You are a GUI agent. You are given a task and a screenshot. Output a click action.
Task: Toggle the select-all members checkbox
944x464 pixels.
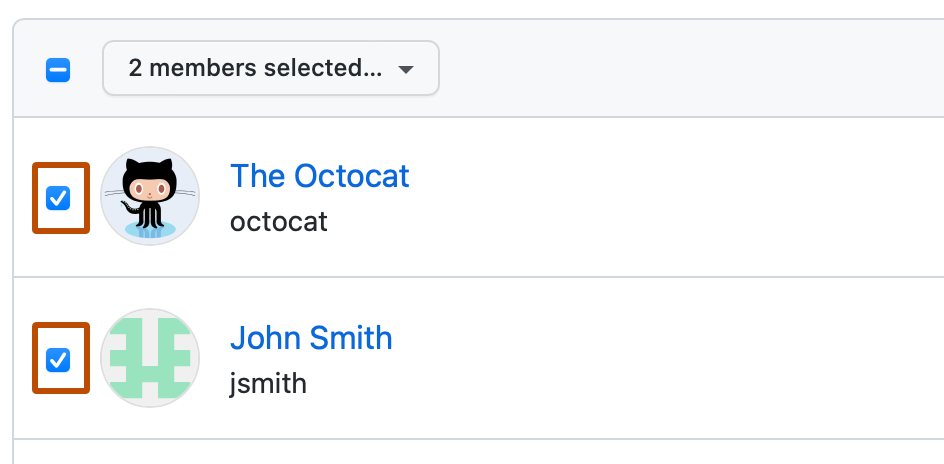click(58, 70)
